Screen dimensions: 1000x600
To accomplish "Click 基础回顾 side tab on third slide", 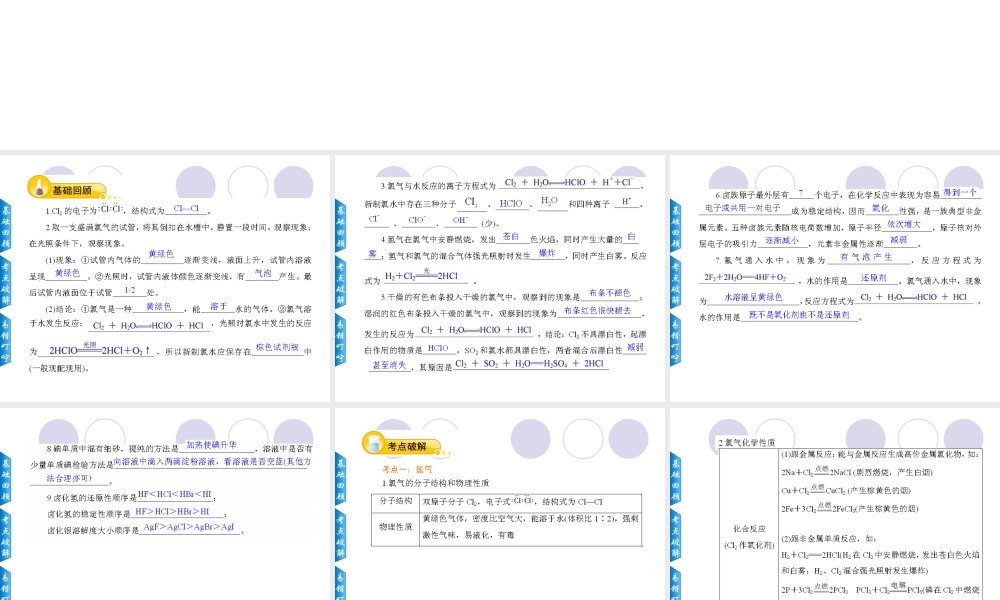I will pyautogui.click(x=675, y=225).
